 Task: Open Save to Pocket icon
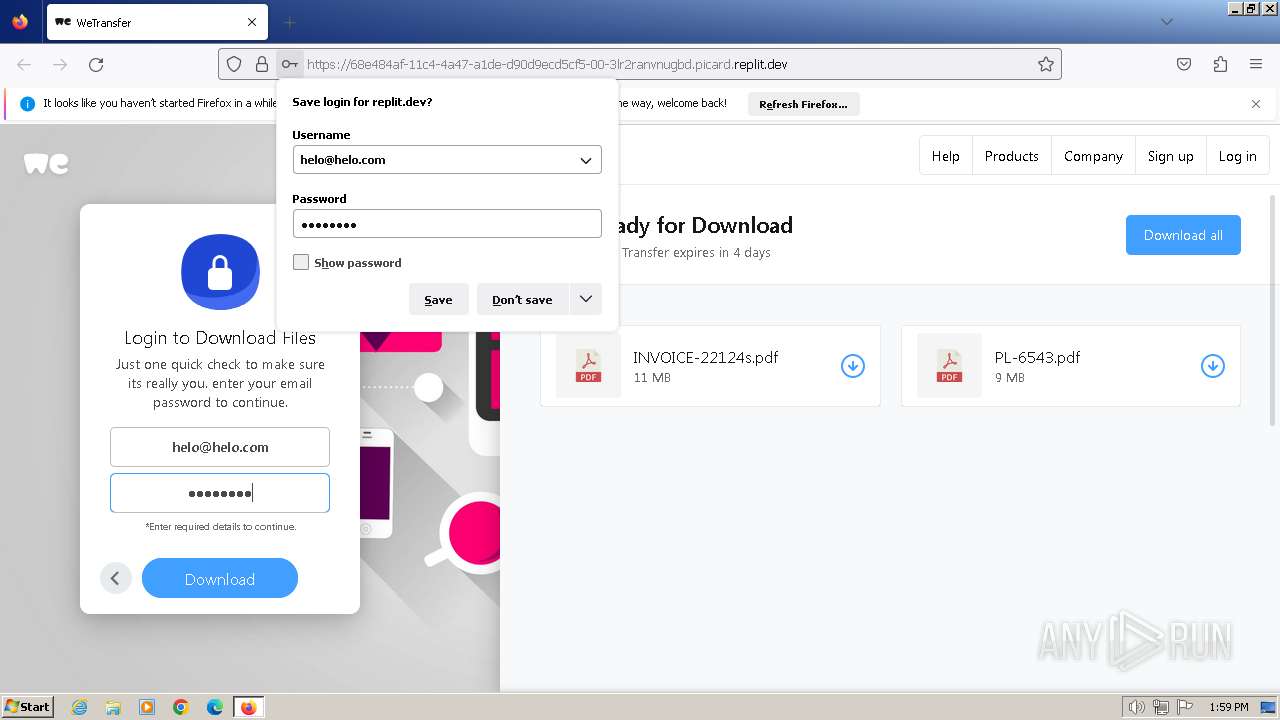pos(1184,64)
